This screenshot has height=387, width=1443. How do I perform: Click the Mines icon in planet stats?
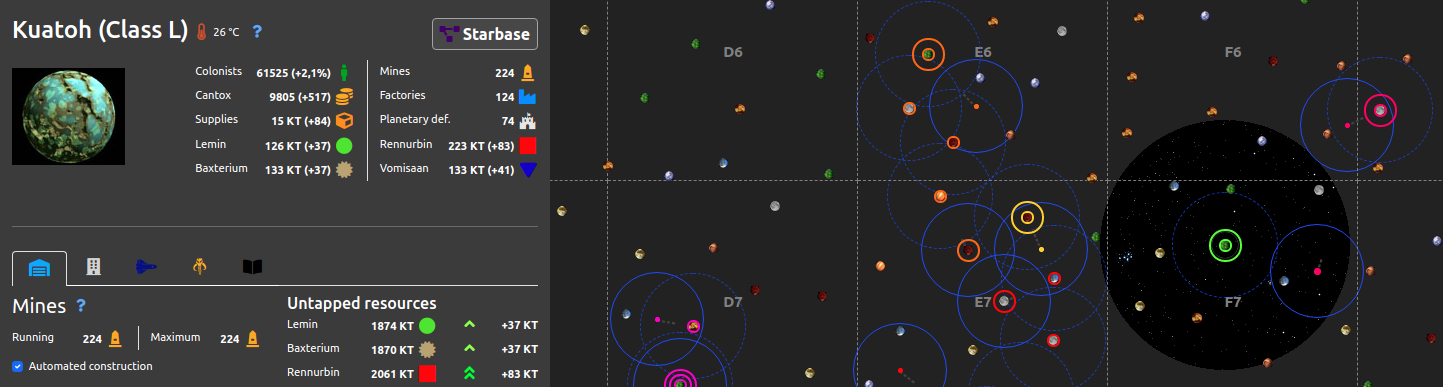528,72
